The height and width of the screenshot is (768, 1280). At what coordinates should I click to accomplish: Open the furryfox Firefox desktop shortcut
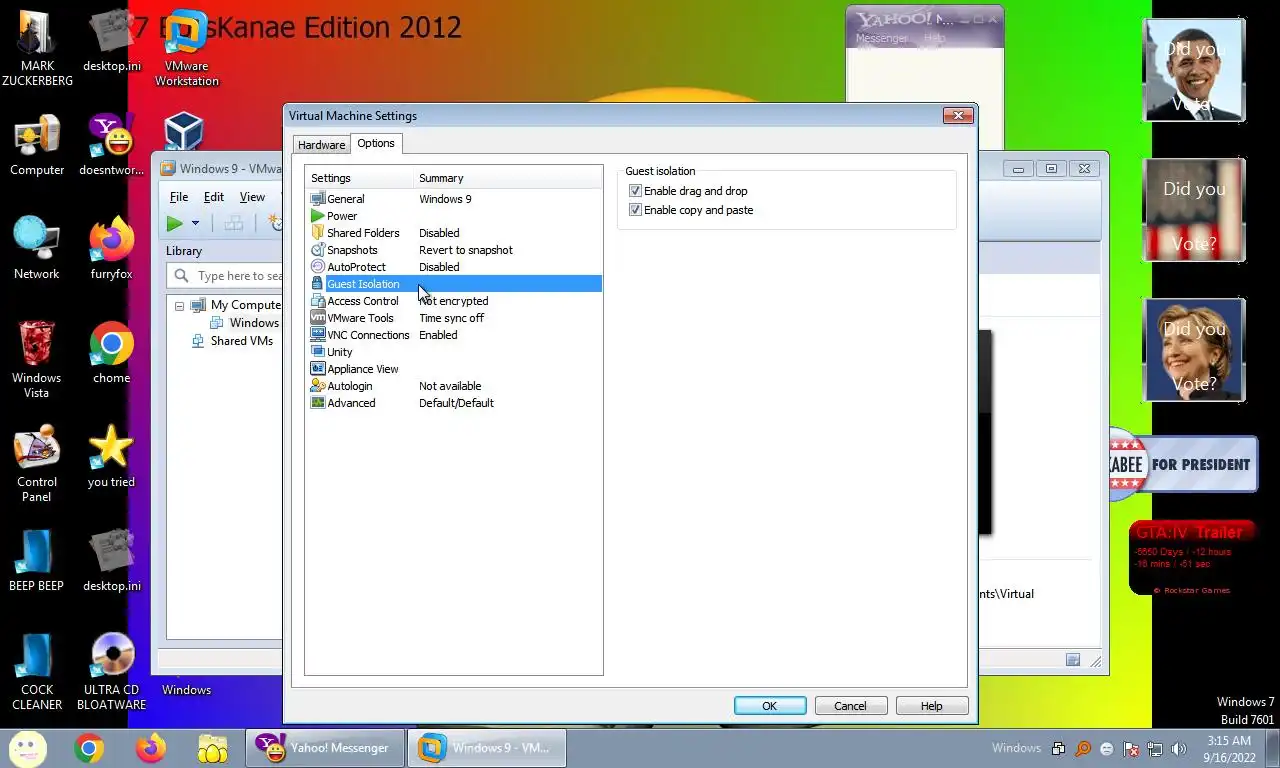click(111, 249)
